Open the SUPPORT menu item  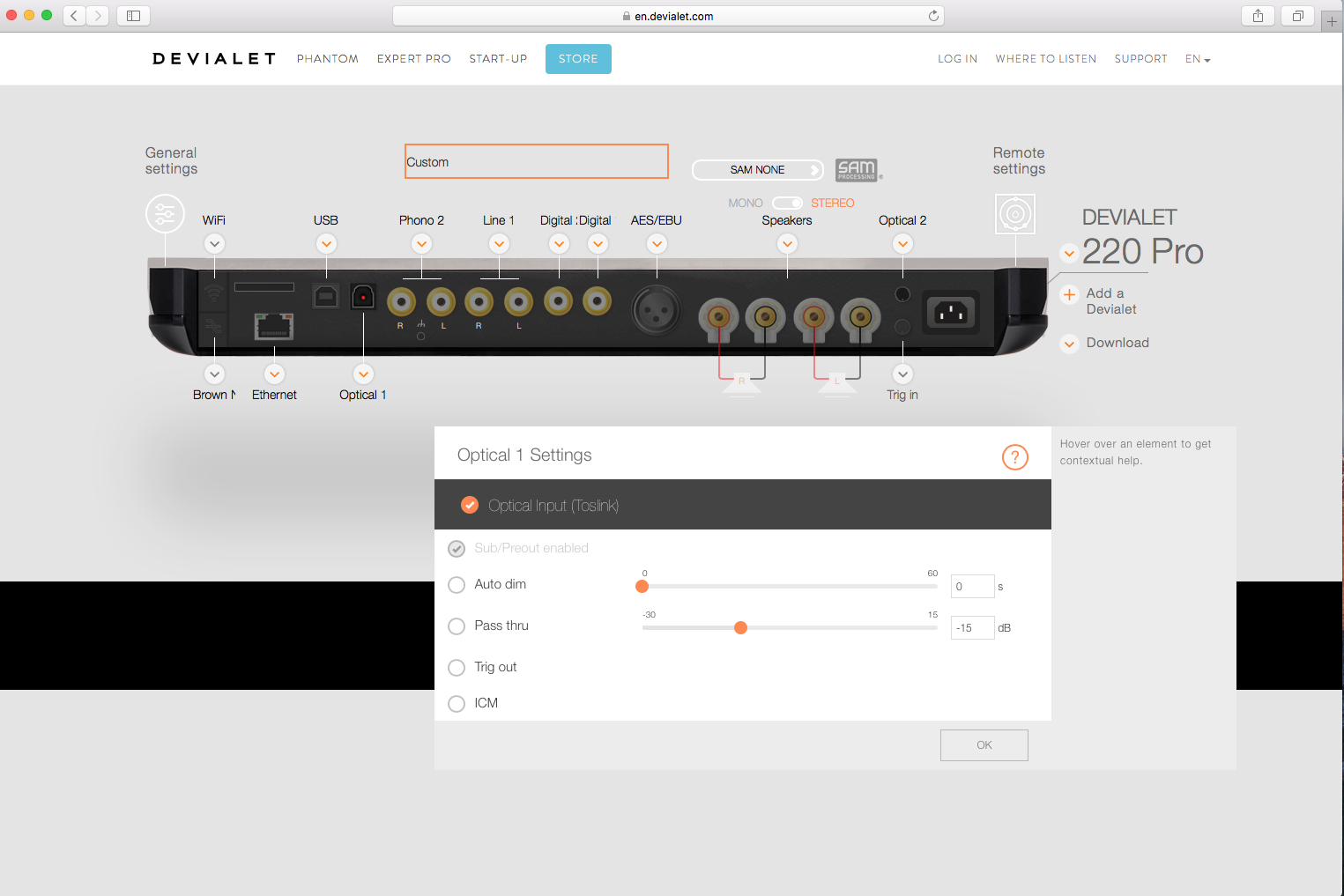(x=1140, y=59)
